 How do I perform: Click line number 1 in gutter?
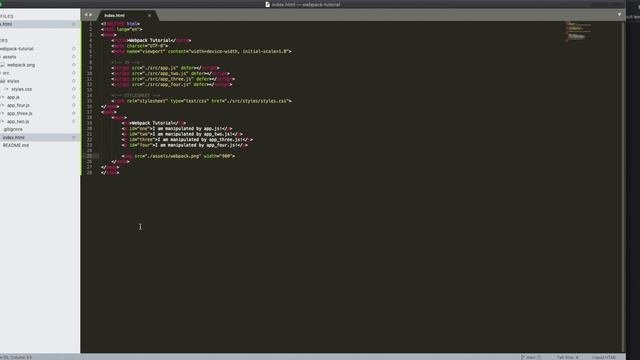[x=90, y=24]
